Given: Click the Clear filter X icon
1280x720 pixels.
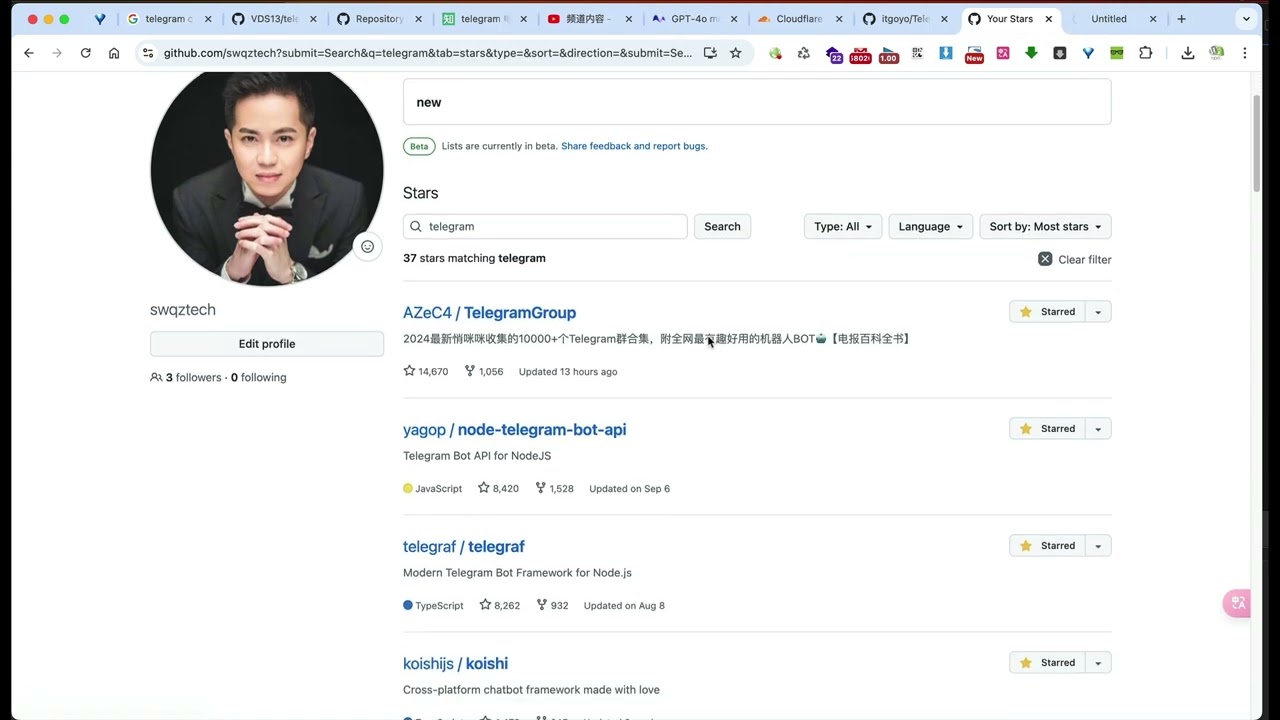Looking at the screenshot, I should (x=1045, y=259).
